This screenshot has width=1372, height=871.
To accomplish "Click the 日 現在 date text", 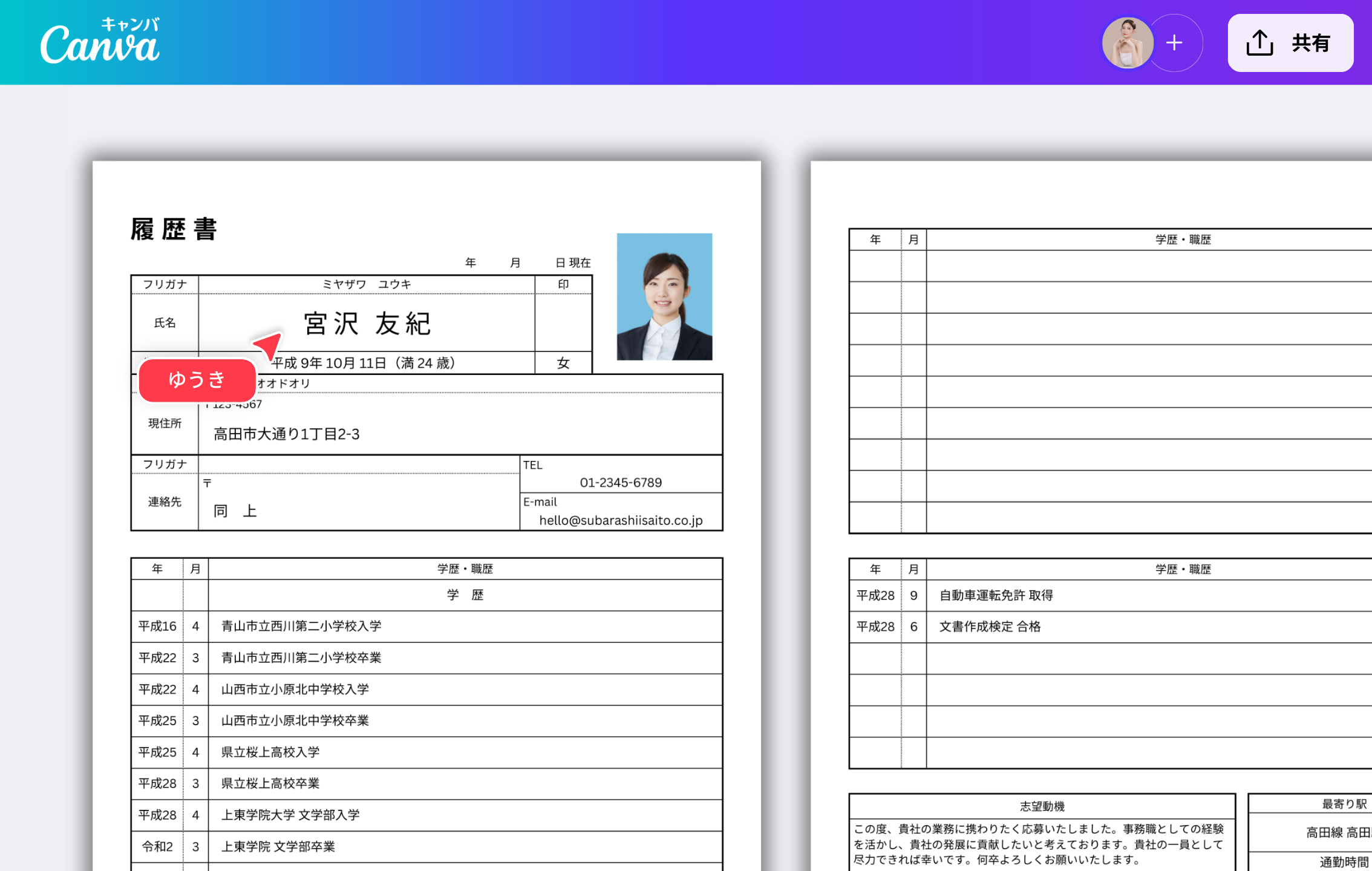I will click(573, 263).
